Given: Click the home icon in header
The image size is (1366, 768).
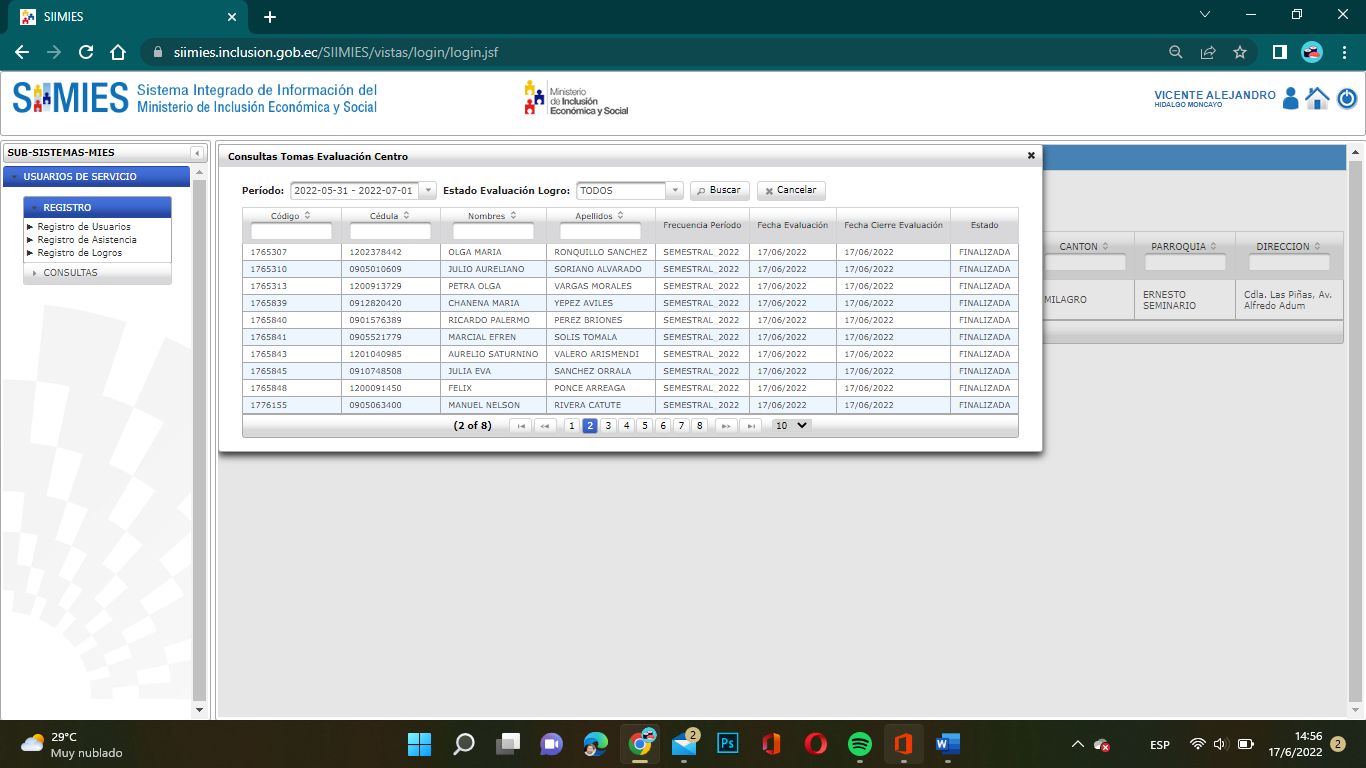Looking at the screenshot, I should pos(1317,98).
